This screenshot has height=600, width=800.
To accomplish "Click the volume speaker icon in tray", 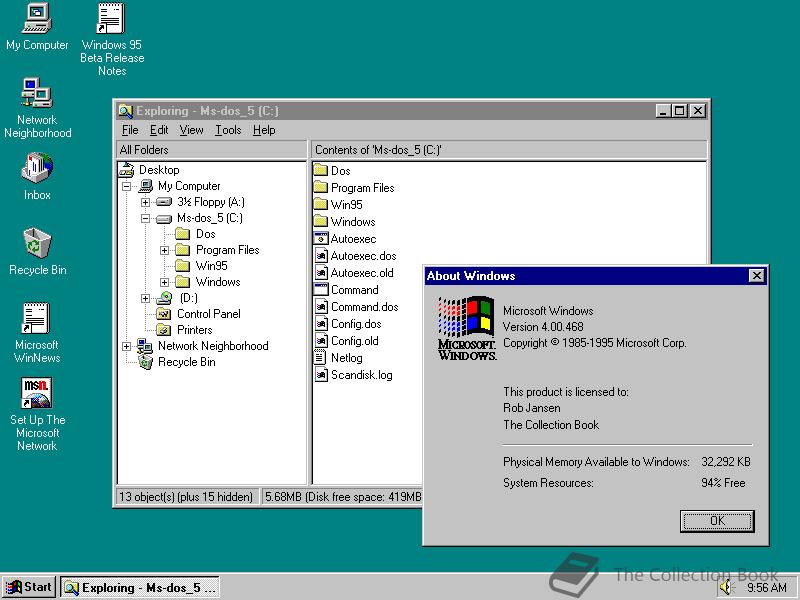I will (x=725, y=587).
